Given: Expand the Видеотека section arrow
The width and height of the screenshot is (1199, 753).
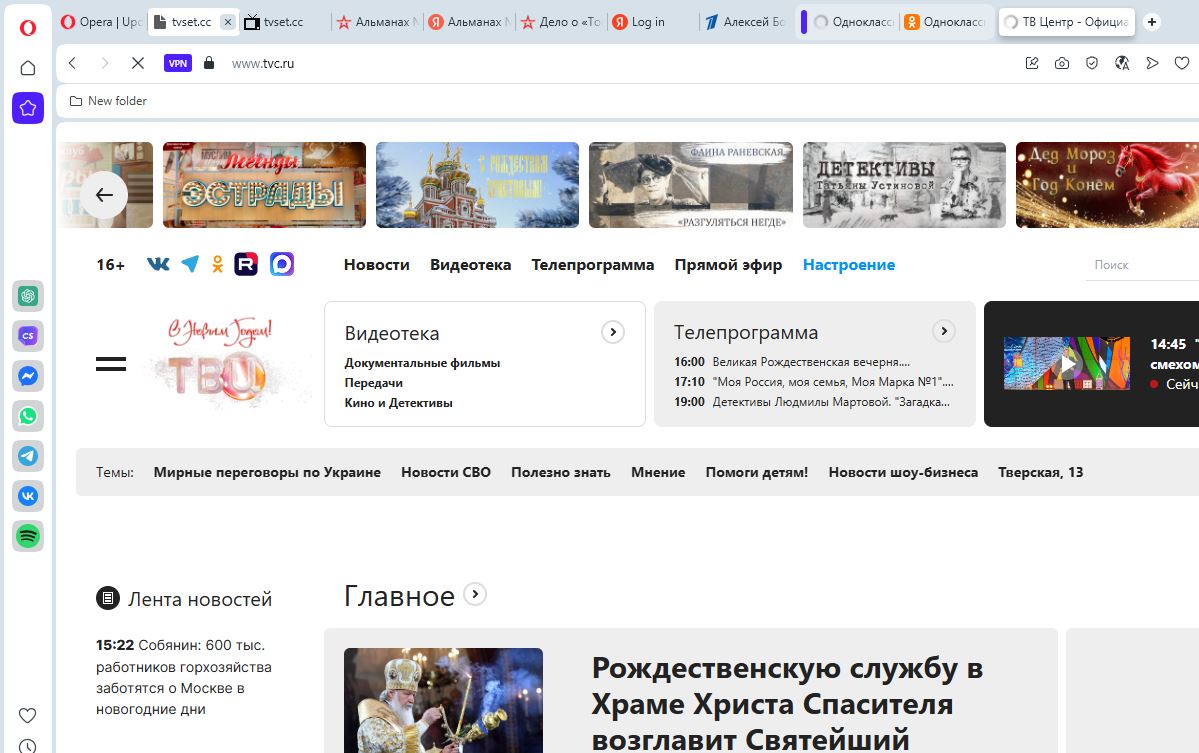Looking at the screenshot, I should click(x=612, y=332).
